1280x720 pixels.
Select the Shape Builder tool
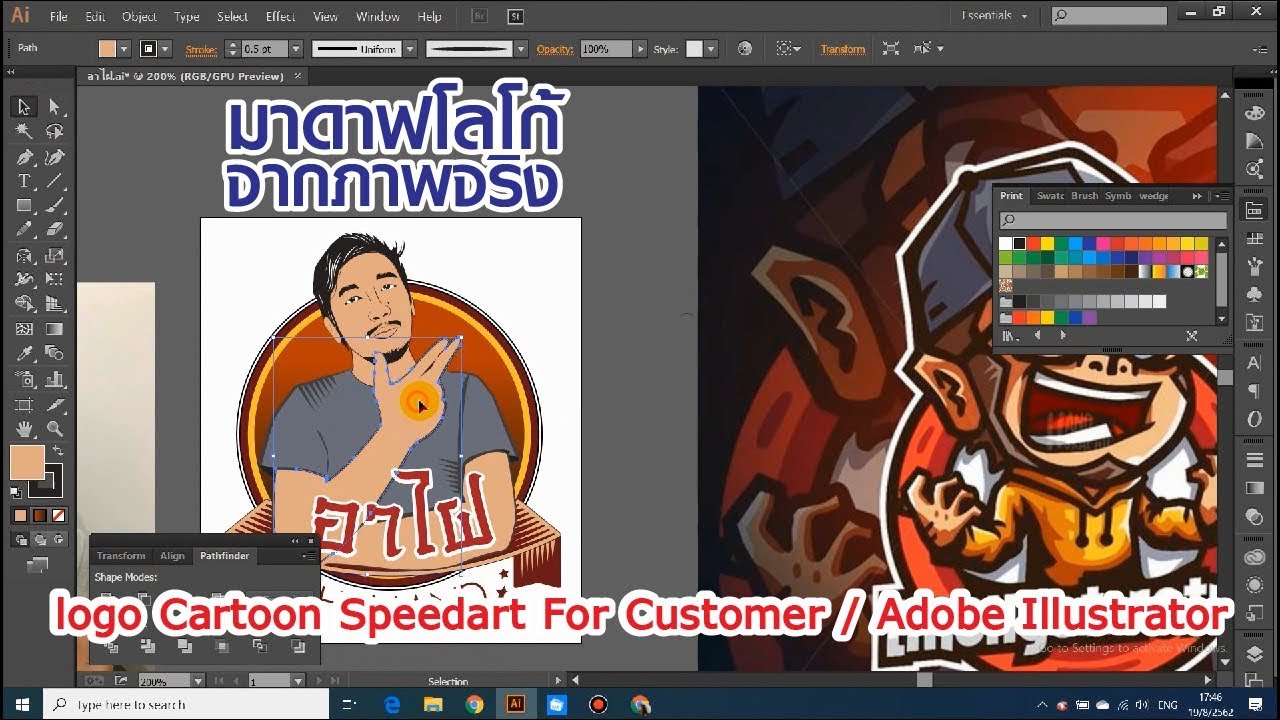coord(24,304)
